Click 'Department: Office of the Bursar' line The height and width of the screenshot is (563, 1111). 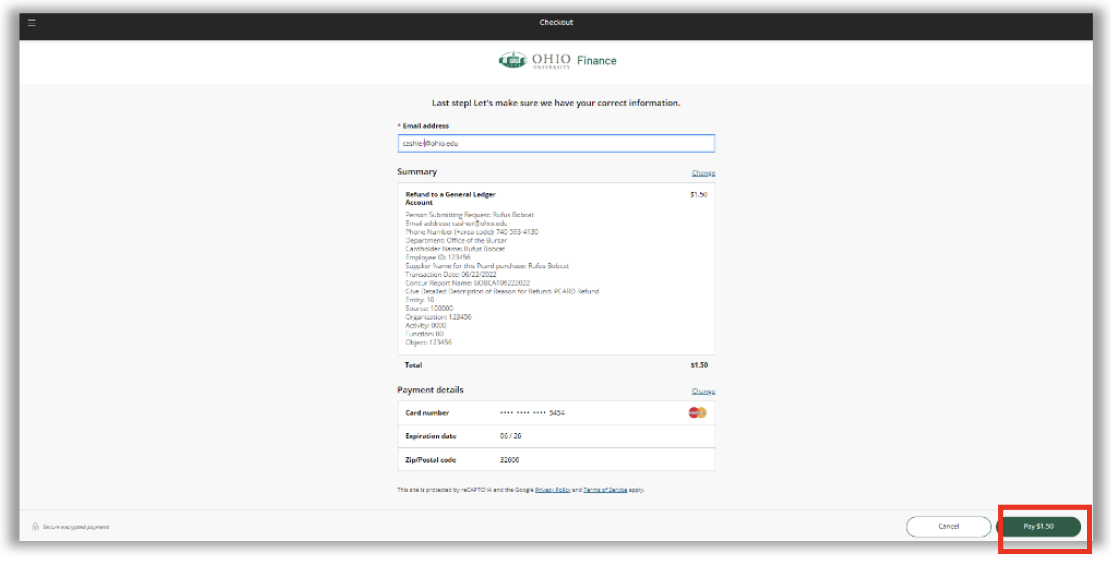(456, 241)
